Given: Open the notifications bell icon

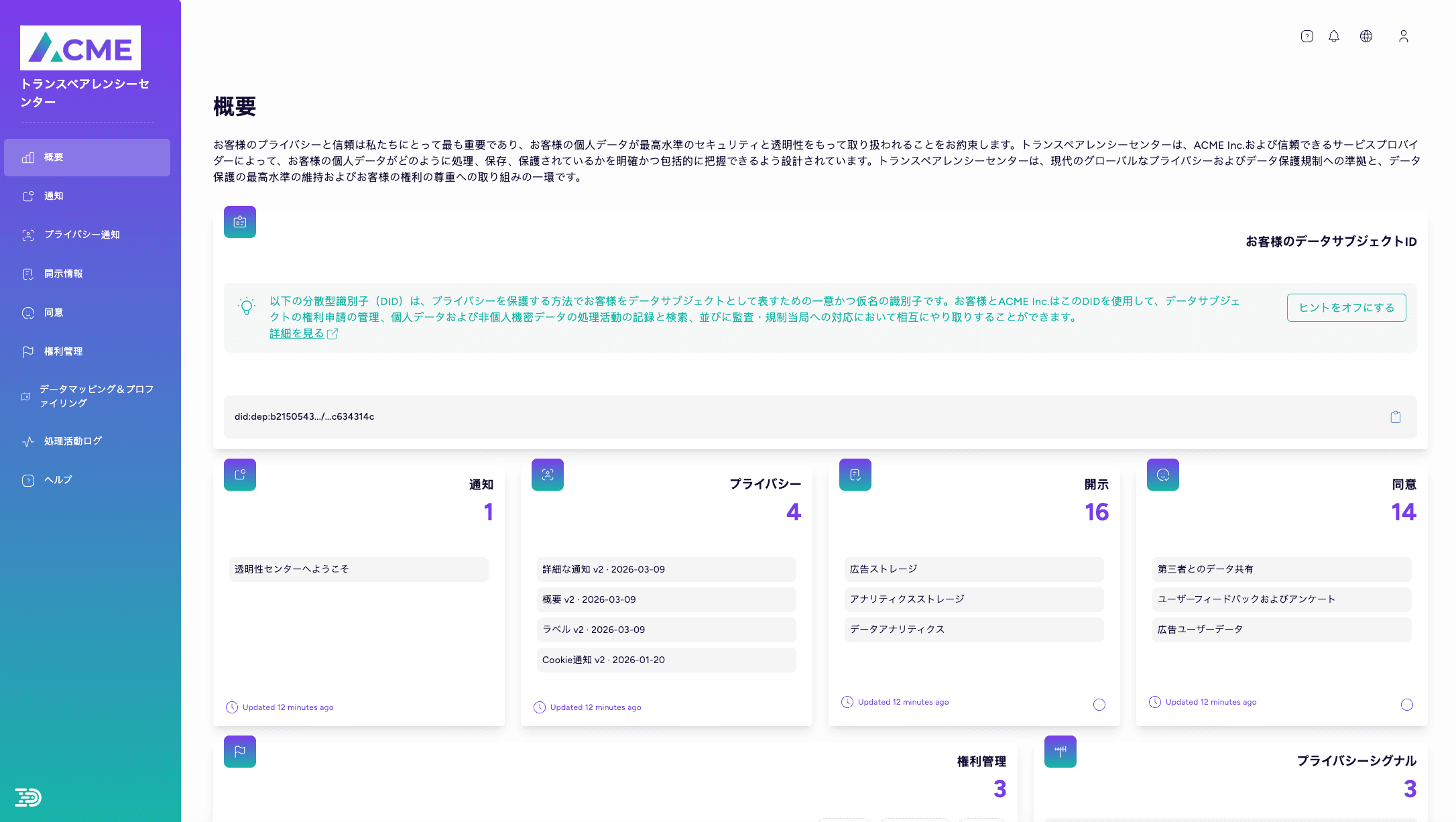Looking at the screenshot, I should pos(1334,36).
